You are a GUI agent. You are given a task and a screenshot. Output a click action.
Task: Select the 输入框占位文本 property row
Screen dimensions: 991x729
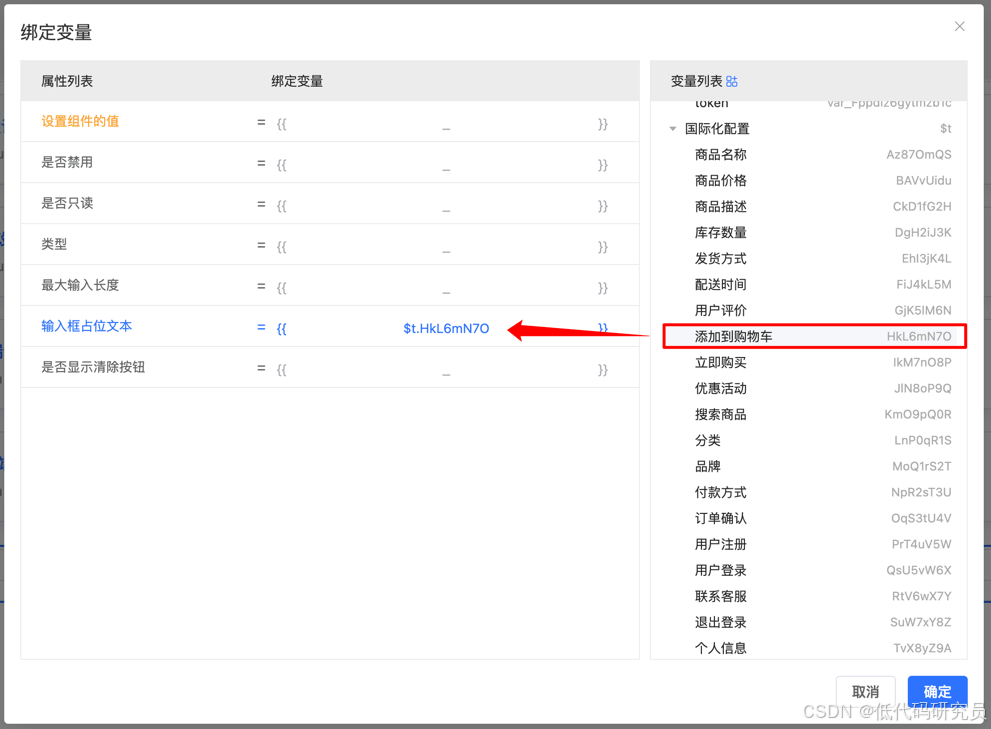click(x=330, y=326)
